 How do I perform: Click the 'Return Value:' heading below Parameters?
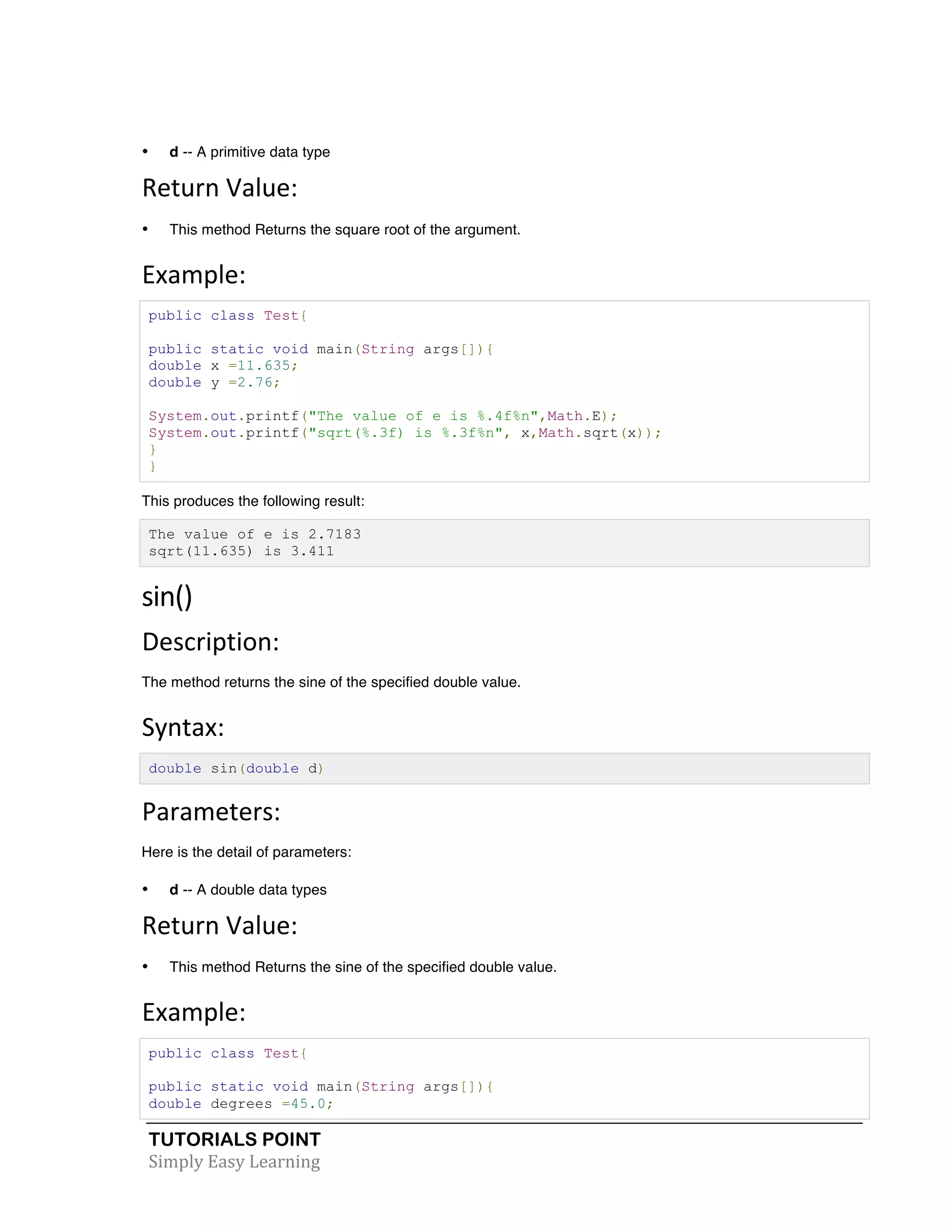pyautogui.click(x=219, y=926)
